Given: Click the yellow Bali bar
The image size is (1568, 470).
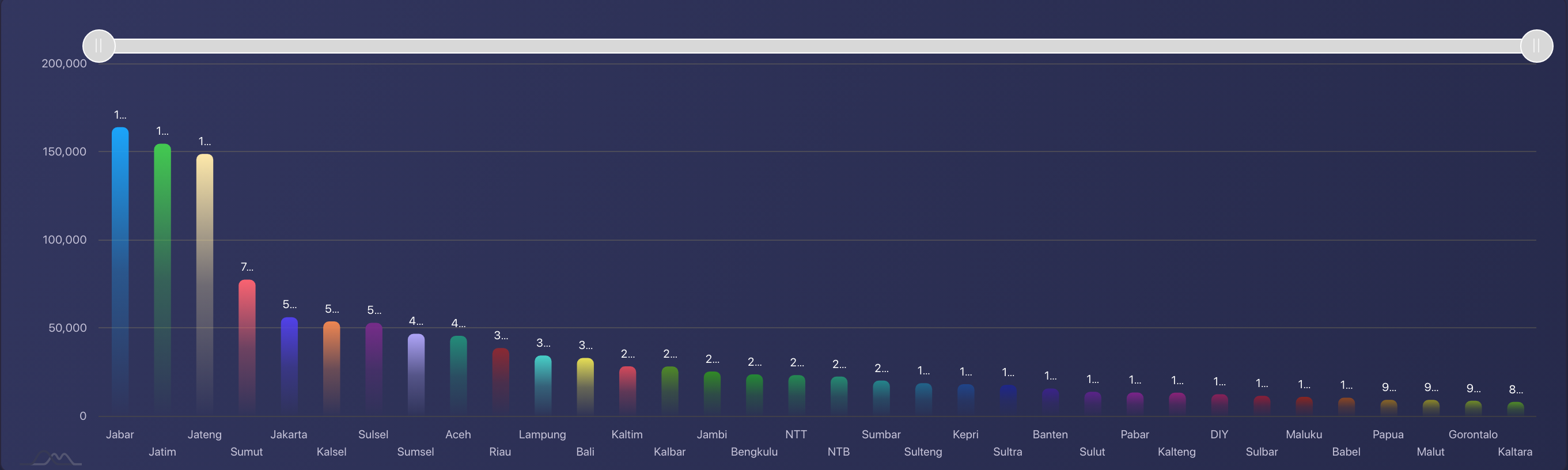Looking at the screenshot, I should [585, 386].
